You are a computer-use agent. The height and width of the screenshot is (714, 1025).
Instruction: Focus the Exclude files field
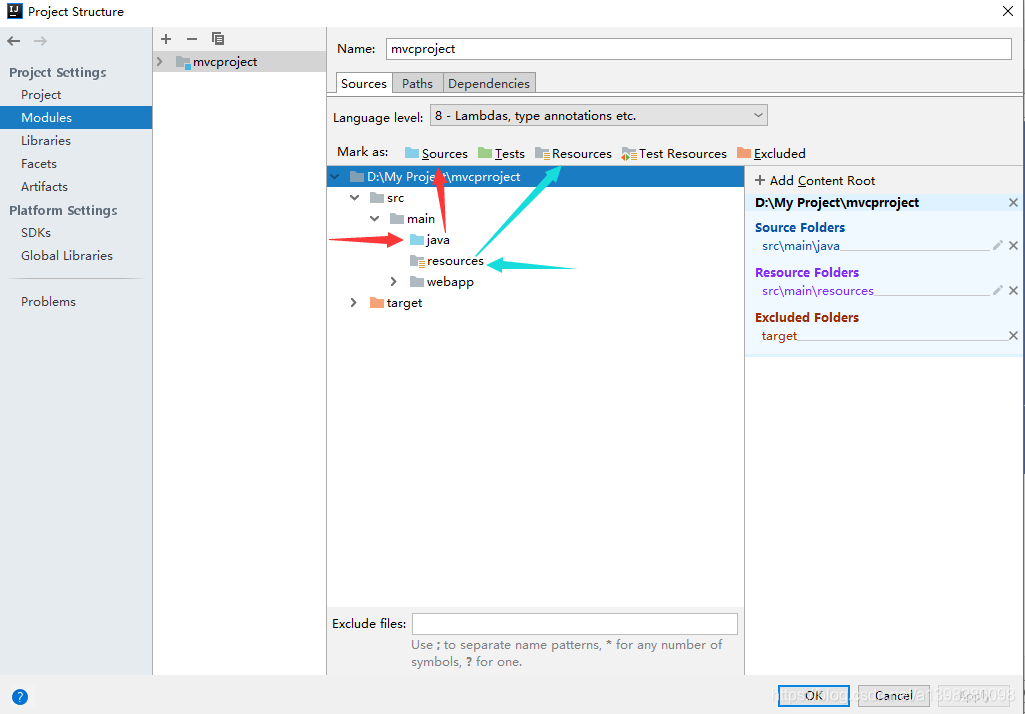point(575,624)
